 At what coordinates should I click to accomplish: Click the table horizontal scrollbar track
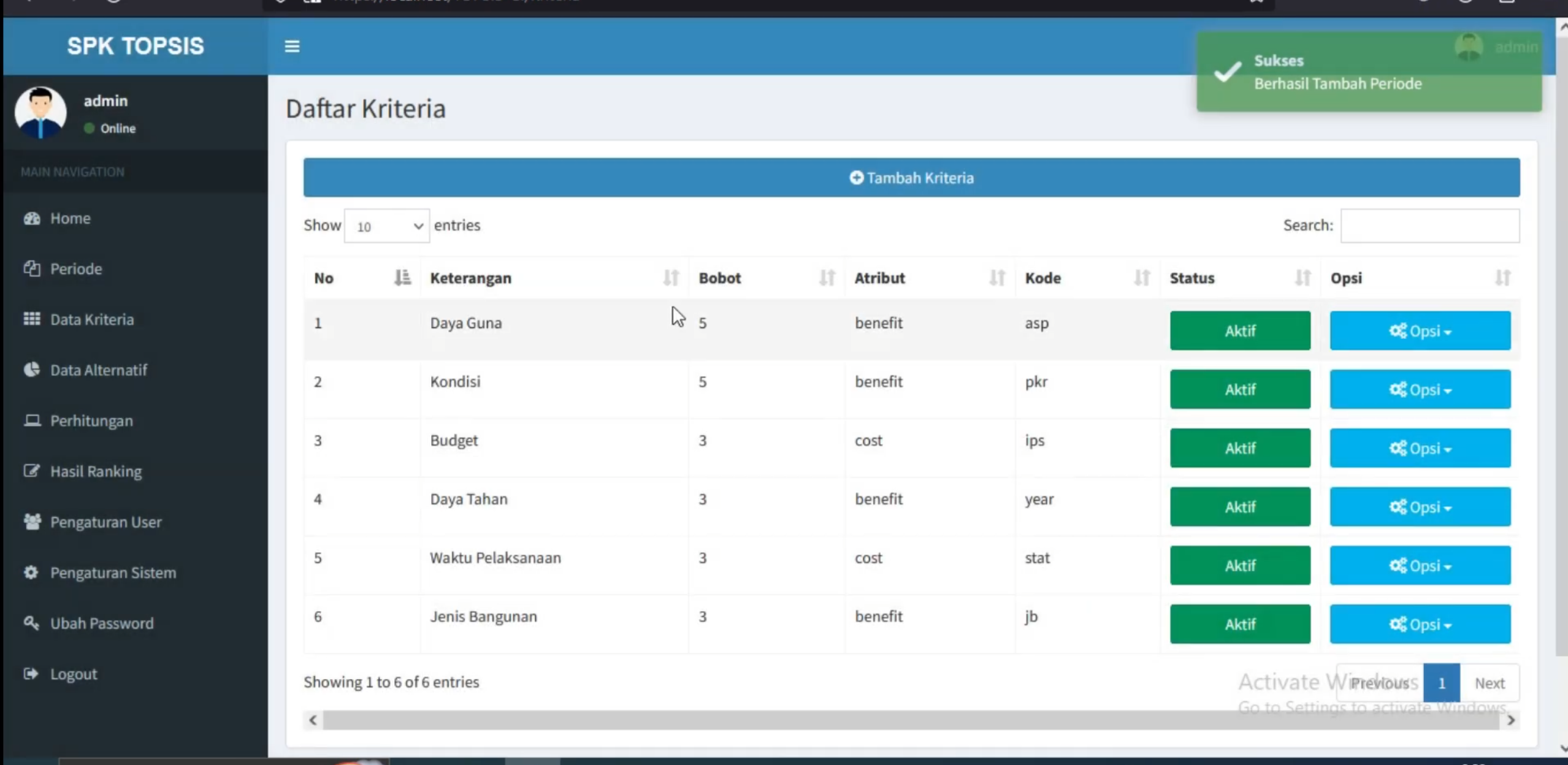point(911,720)
